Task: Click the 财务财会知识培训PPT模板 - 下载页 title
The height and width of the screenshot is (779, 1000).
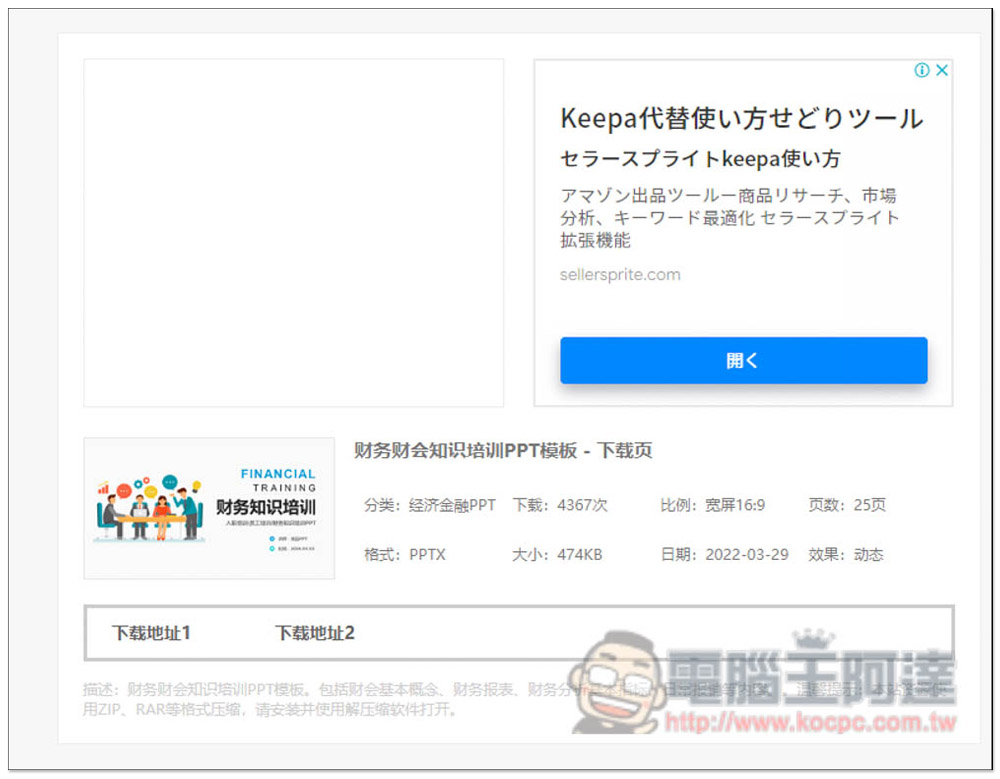Action: click(x=503, y=450)
